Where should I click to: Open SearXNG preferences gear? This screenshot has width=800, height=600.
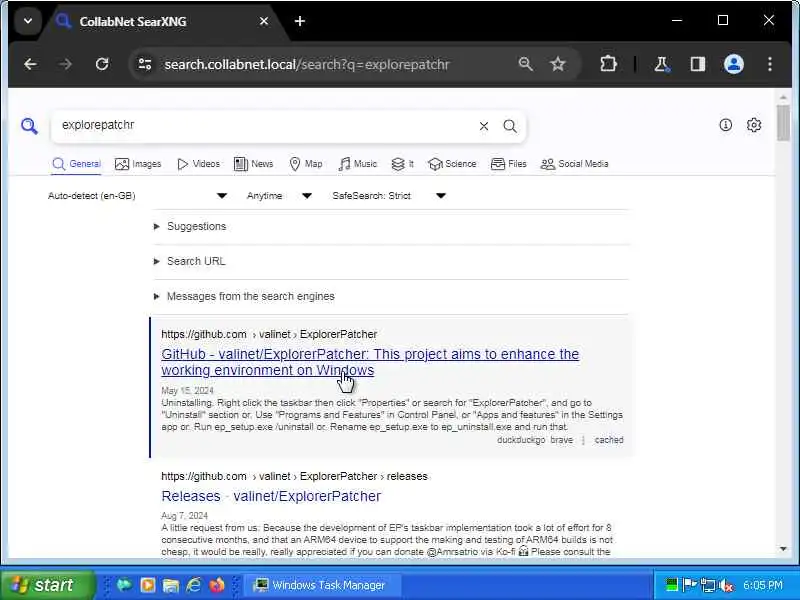tap(754, 125)
